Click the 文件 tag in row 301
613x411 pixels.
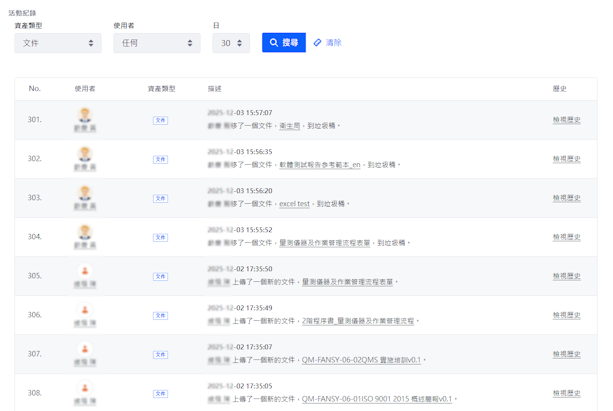[160, 120]
